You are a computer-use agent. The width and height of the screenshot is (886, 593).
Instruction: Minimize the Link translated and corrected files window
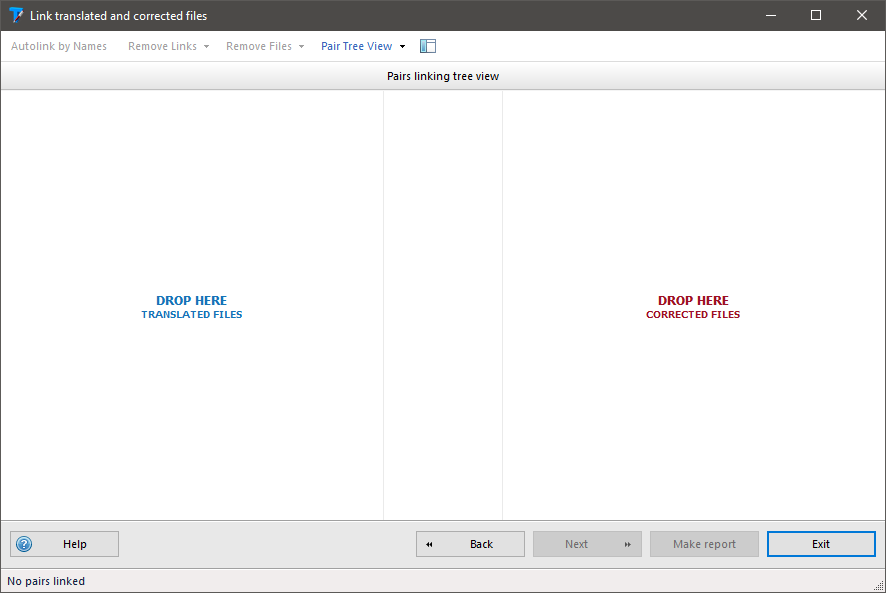(771, 15)
